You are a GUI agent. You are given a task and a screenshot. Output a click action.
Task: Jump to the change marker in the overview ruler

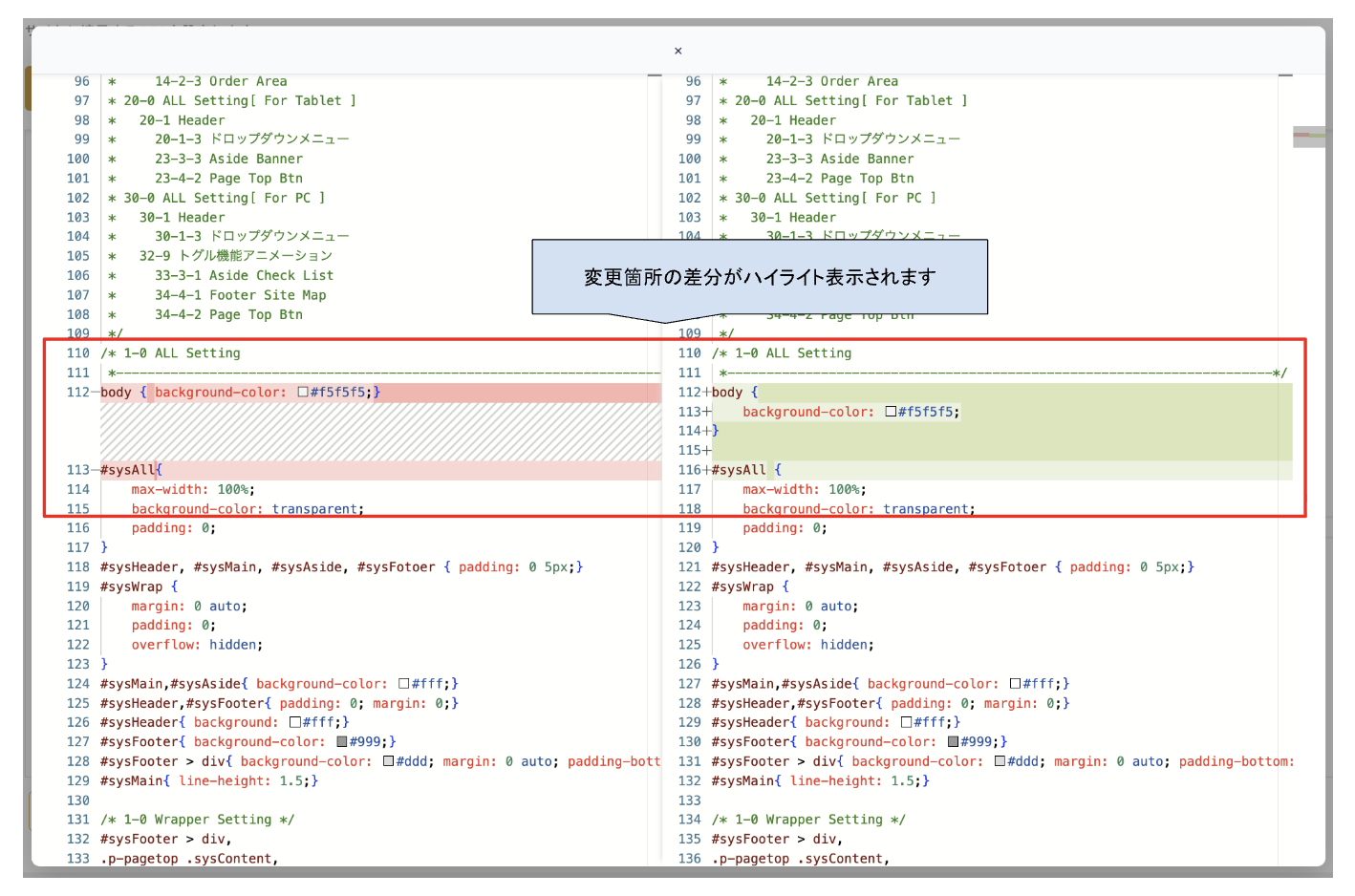point(1308,136)
